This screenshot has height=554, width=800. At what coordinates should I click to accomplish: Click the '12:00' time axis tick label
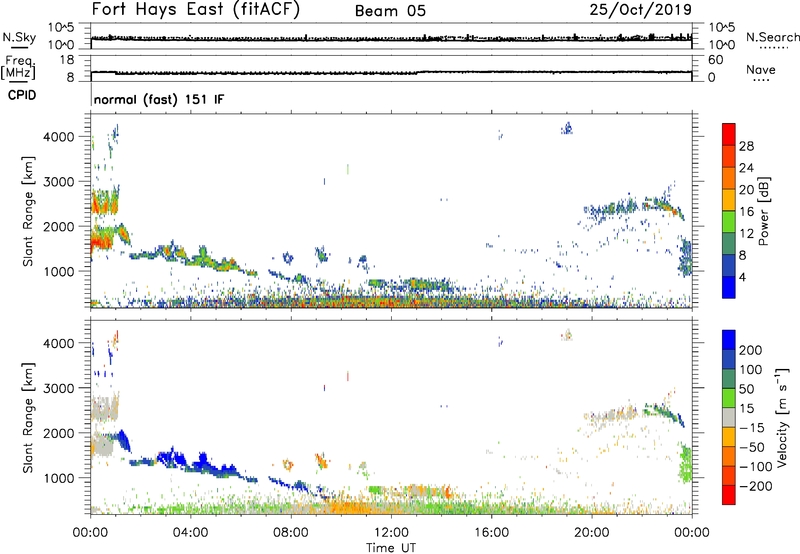tap(391, 533)
